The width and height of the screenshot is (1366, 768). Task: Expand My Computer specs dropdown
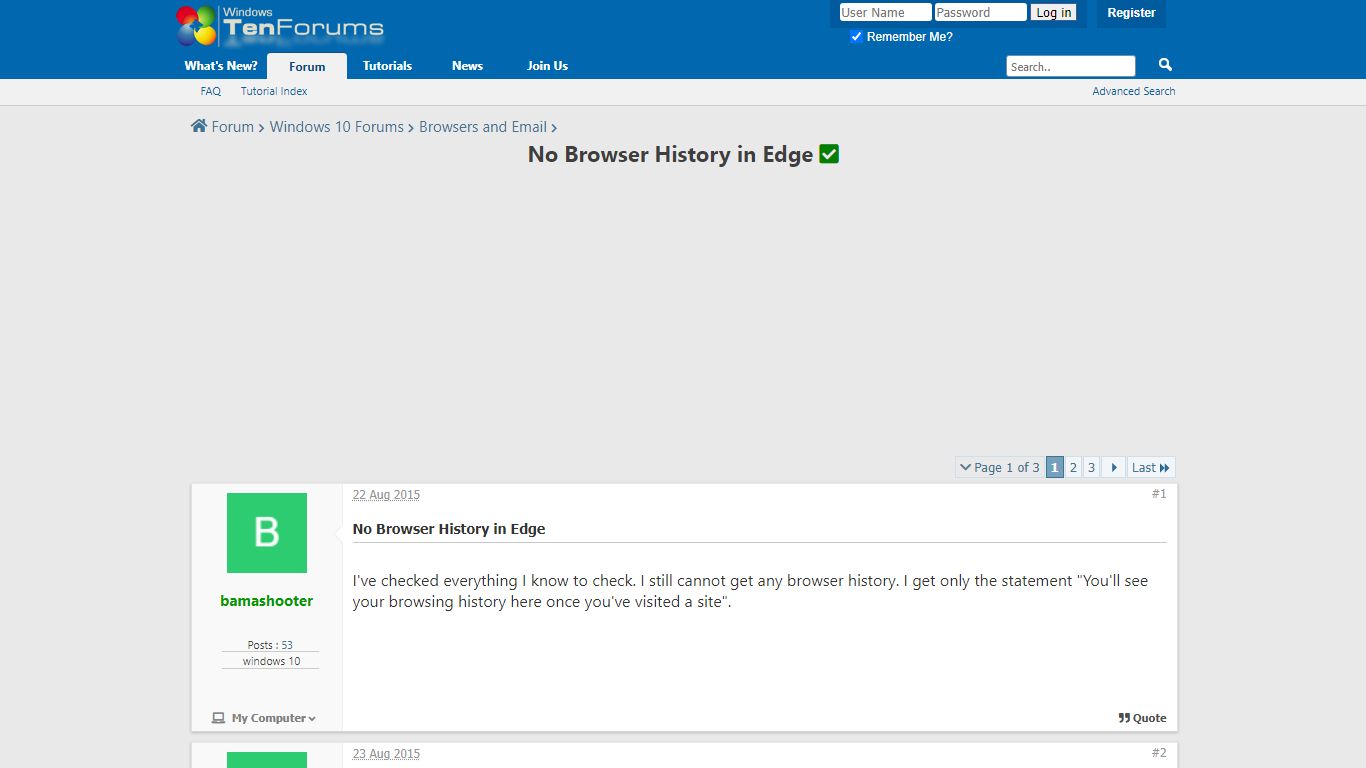point(264,718)
